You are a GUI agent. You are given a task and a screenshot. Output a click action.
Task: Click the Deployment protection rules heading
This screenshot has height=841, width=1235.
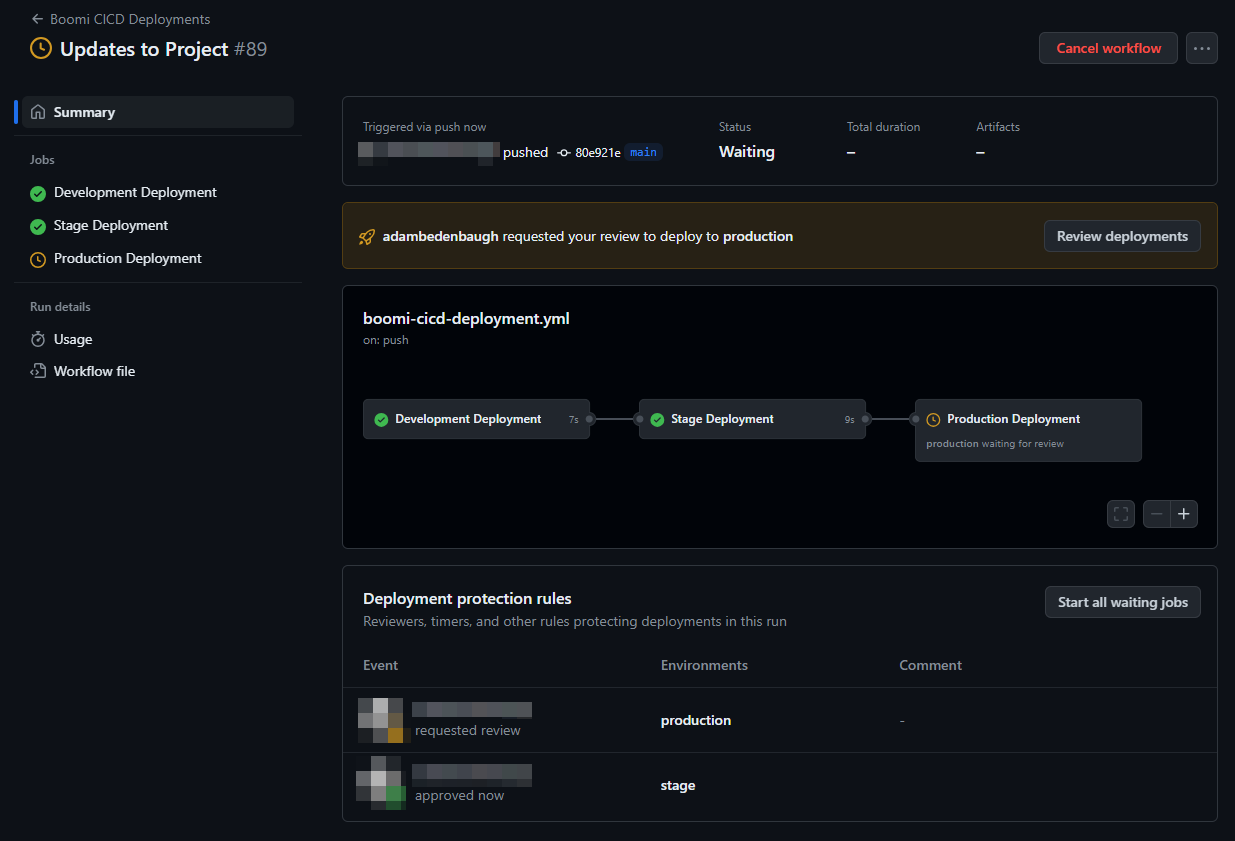click(467, 598)
